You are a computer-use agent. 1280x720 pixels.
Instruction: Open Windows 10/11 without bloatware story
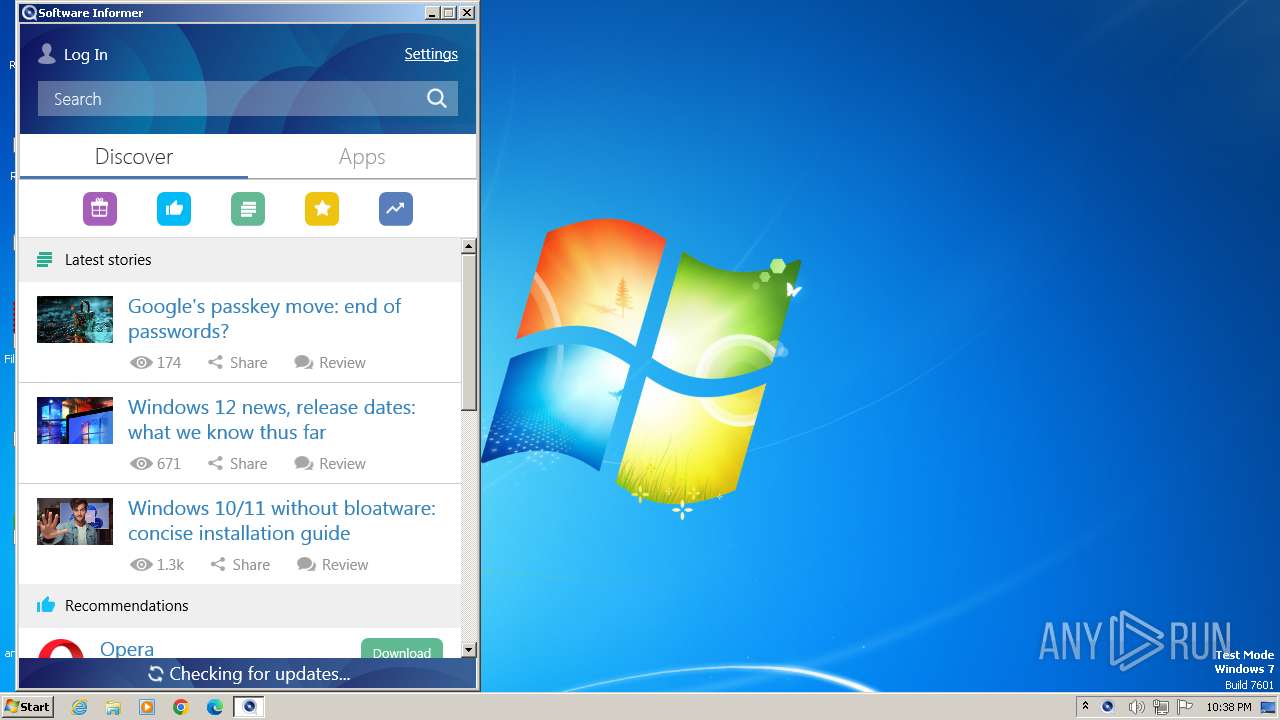(x=282, y=521)
